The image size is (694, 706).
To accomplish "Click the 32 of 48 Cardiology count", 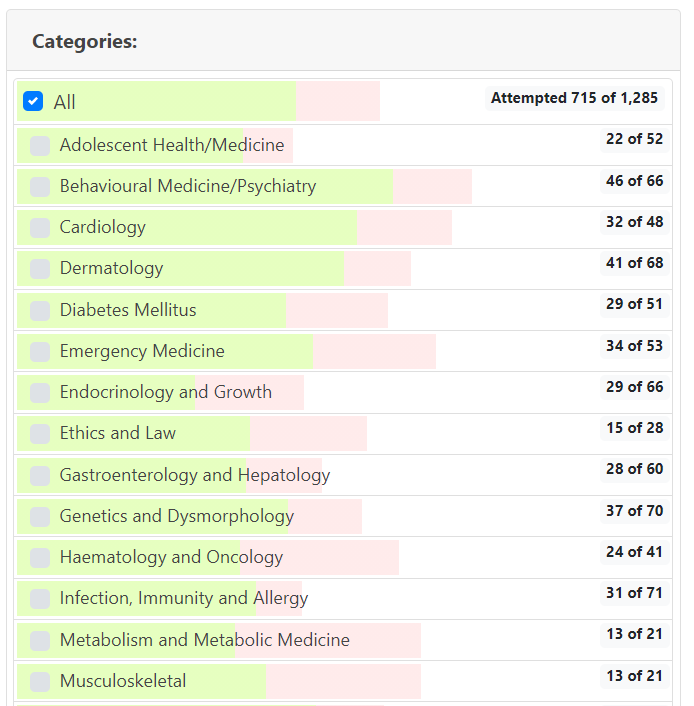I will (634, 222).
